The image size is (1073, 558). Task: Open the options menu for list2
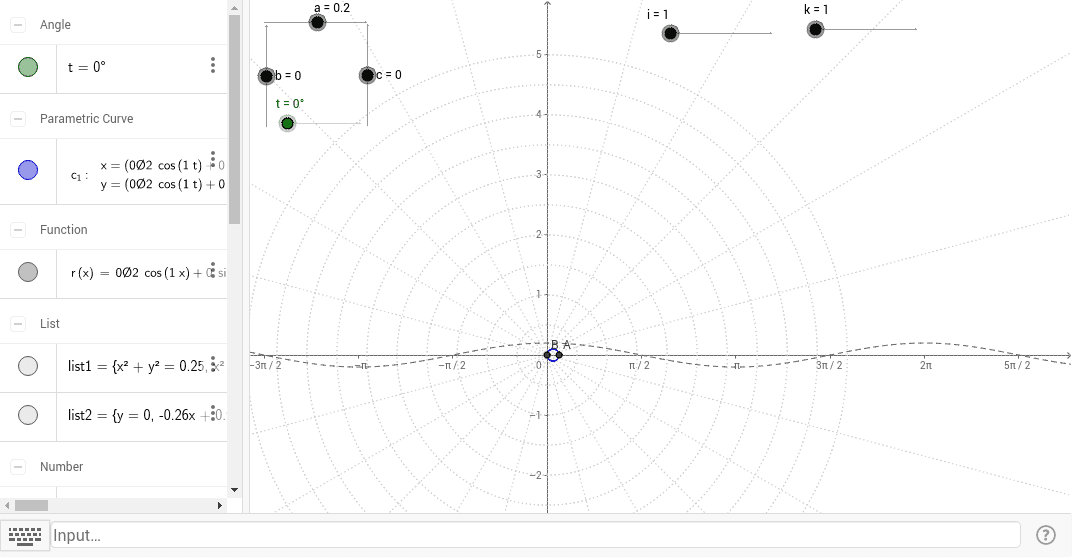(x=213, y=413)
